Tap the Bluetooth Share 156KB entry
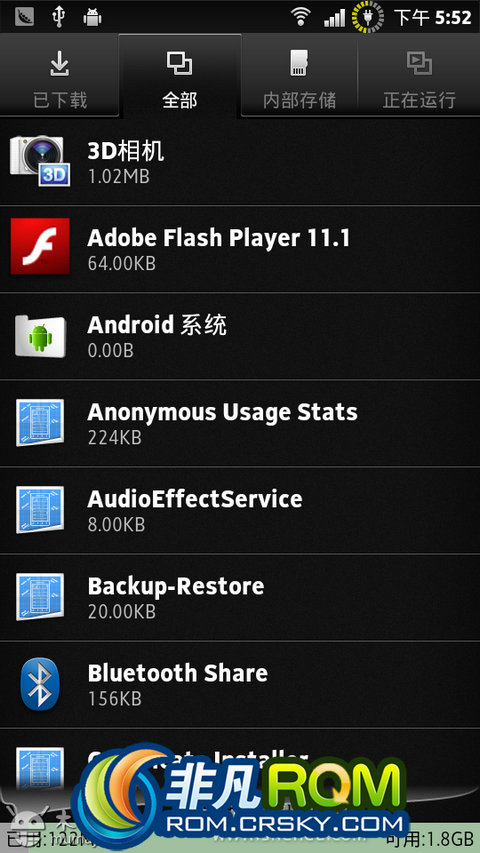The width and height of the screenshot is (480, 853). click(x=240, y=684)
